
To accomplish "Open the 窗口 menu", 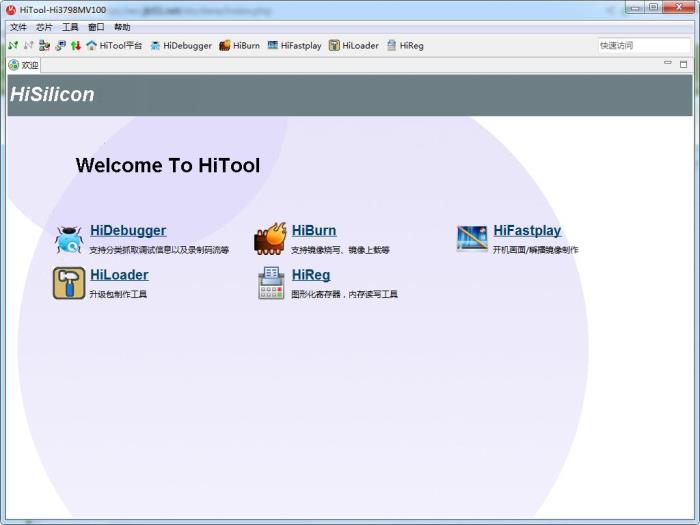I will [x=96, y=27].
